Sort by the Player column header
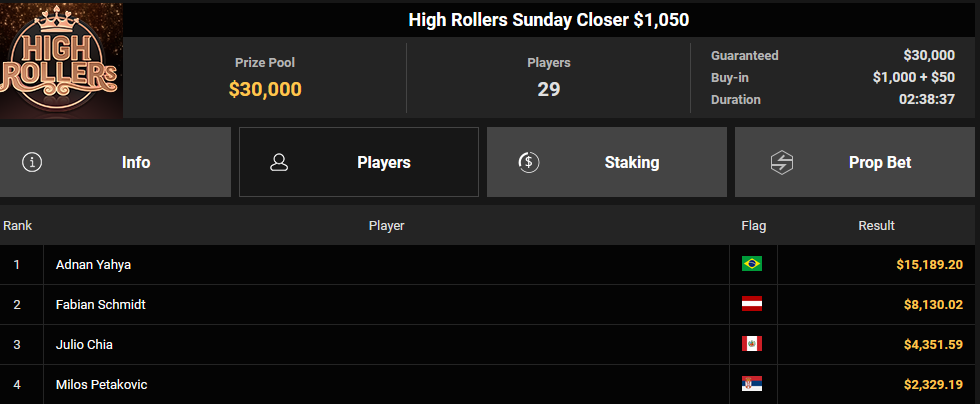 pyautogui.click(x=386, y=226)
